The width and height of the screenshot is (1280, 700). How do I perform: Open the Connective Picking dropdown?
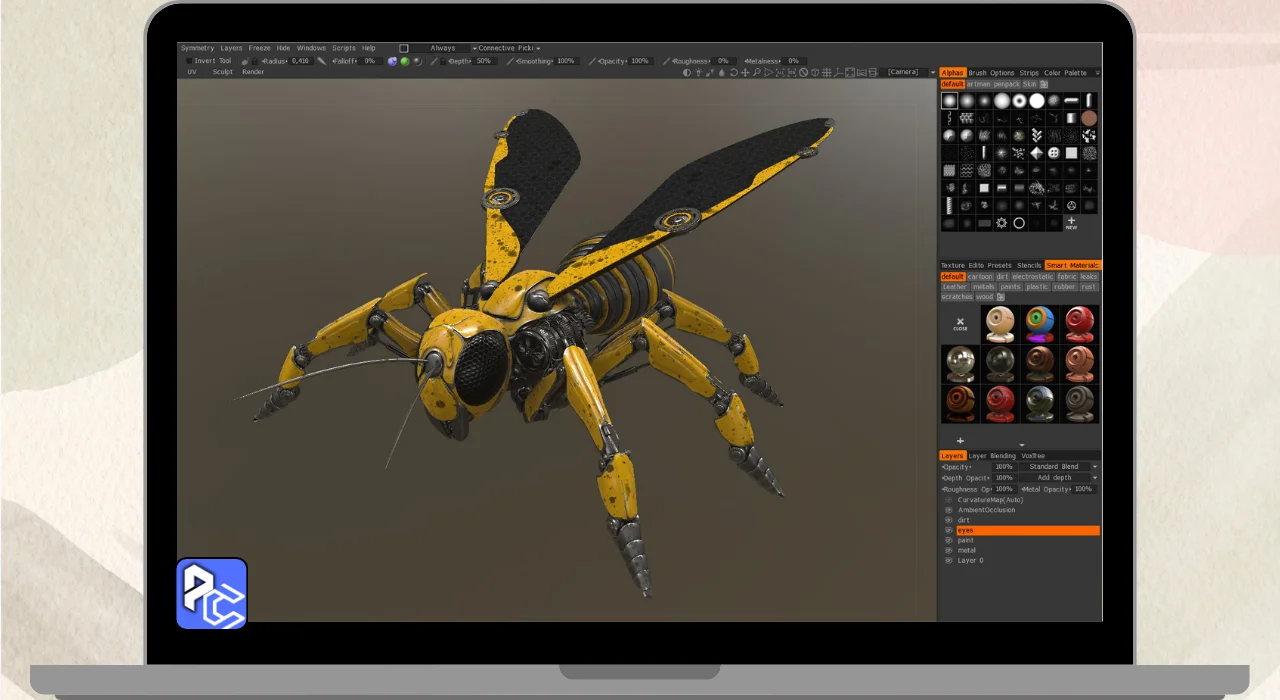tap(508, 48)
